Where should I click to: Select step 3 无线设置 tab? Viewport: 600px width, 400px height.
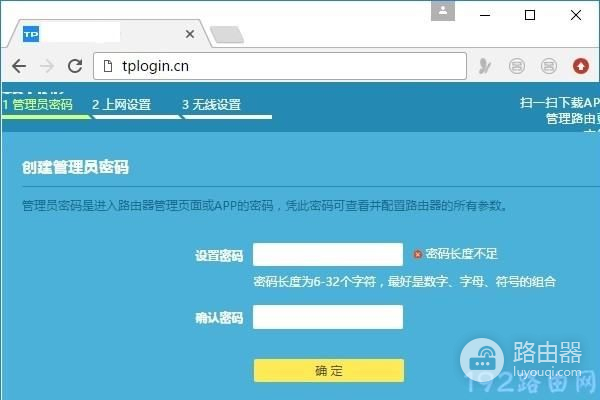click(x=212, y=104)
